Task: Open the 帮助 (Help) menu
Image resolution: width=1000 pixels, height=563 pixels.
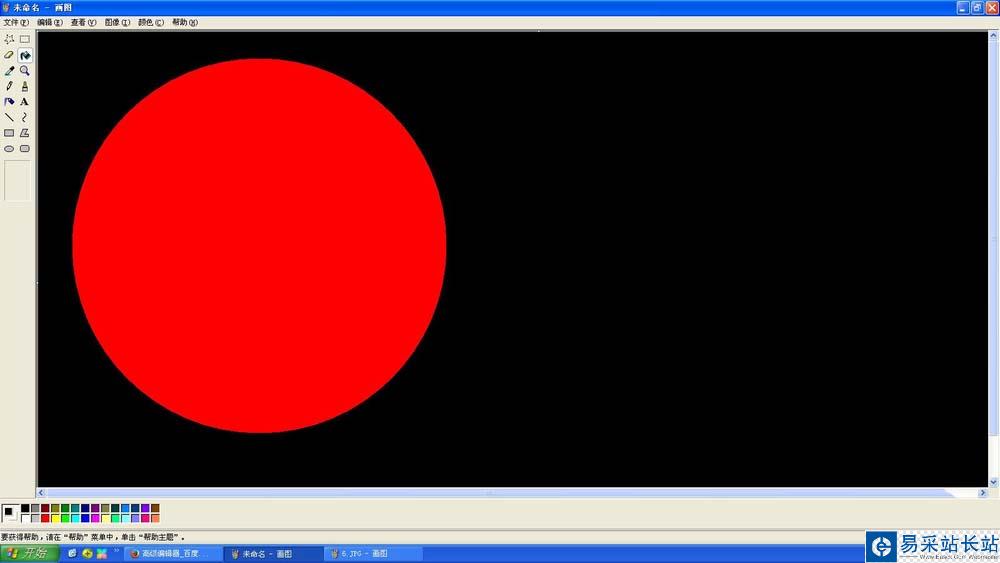Action: coord(184,22)
